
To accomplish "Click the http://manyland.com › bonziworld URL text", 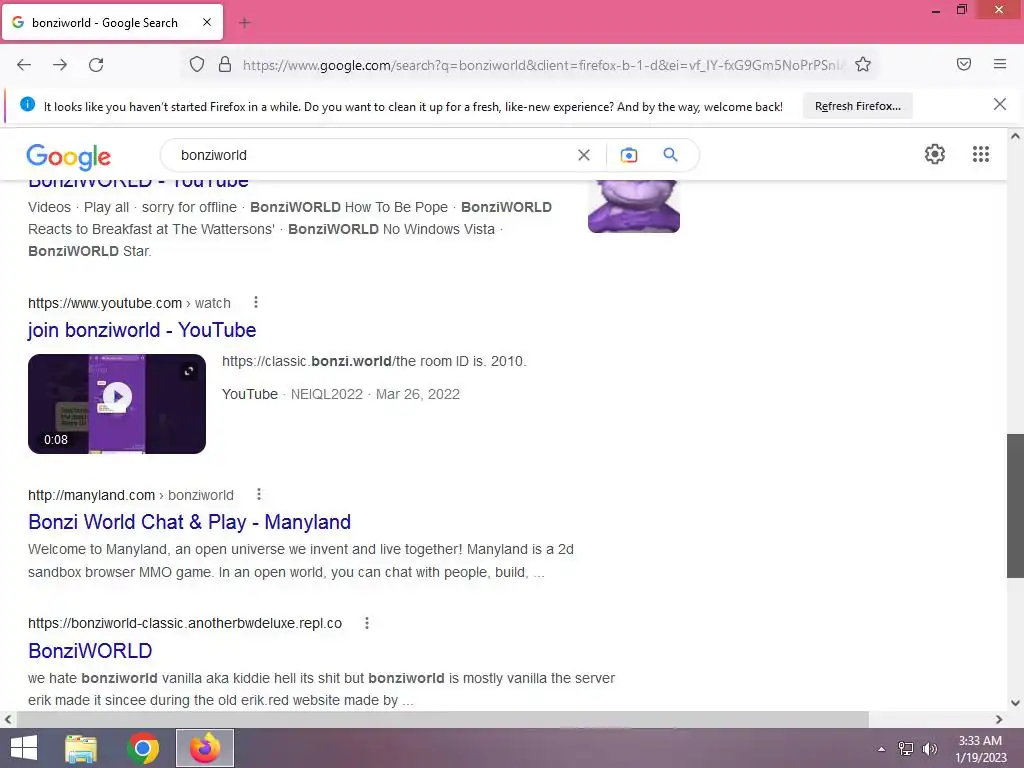I will tap(131, 495).
